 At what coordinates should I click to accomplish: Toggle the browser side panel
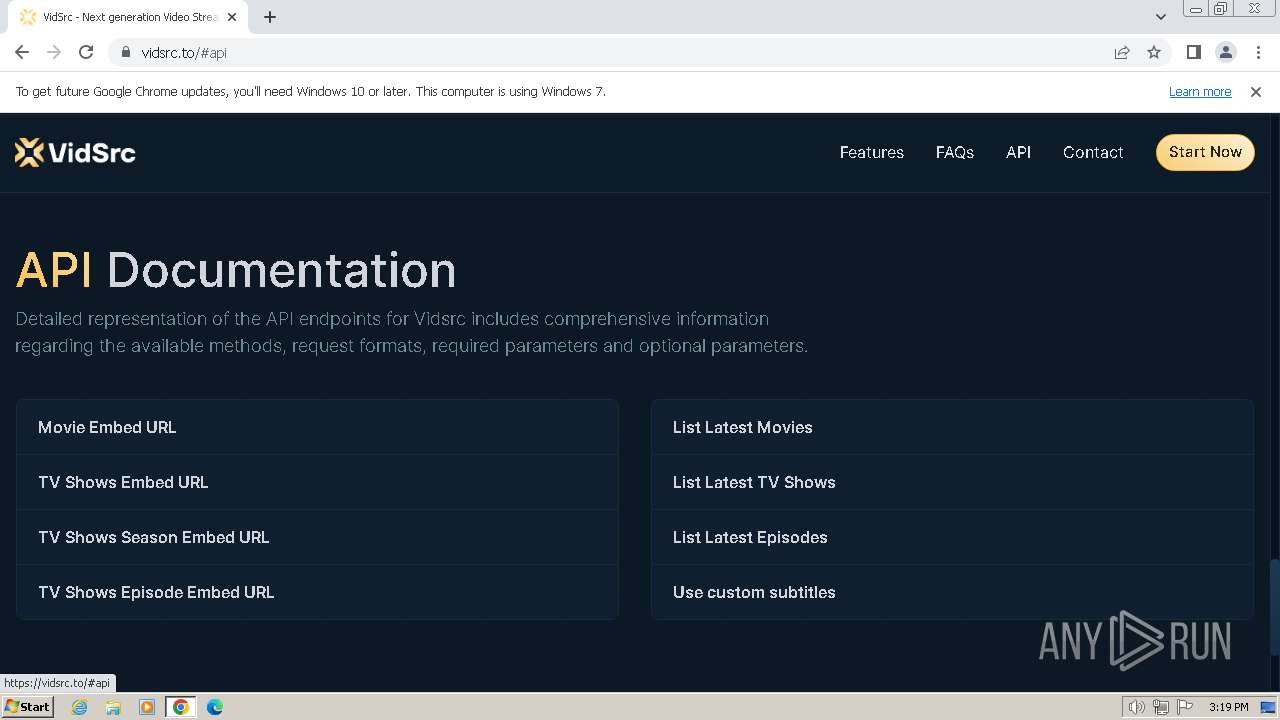click(1193, 52)
